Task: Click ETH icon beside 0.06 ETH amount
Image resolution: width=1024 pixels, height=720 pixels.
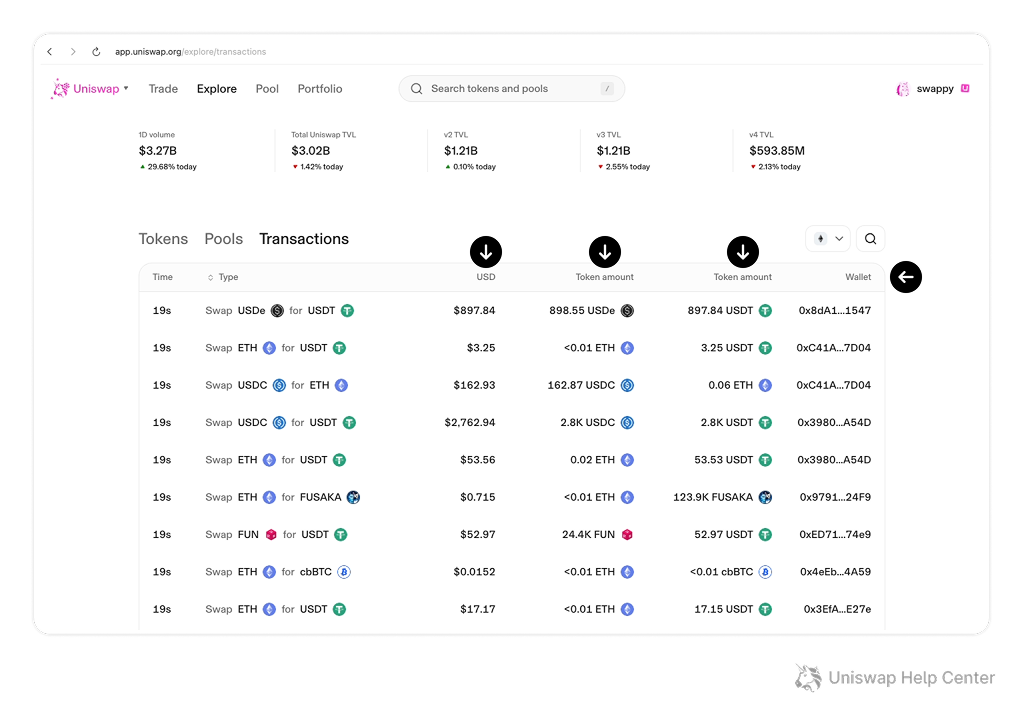Action: [765, 385]
